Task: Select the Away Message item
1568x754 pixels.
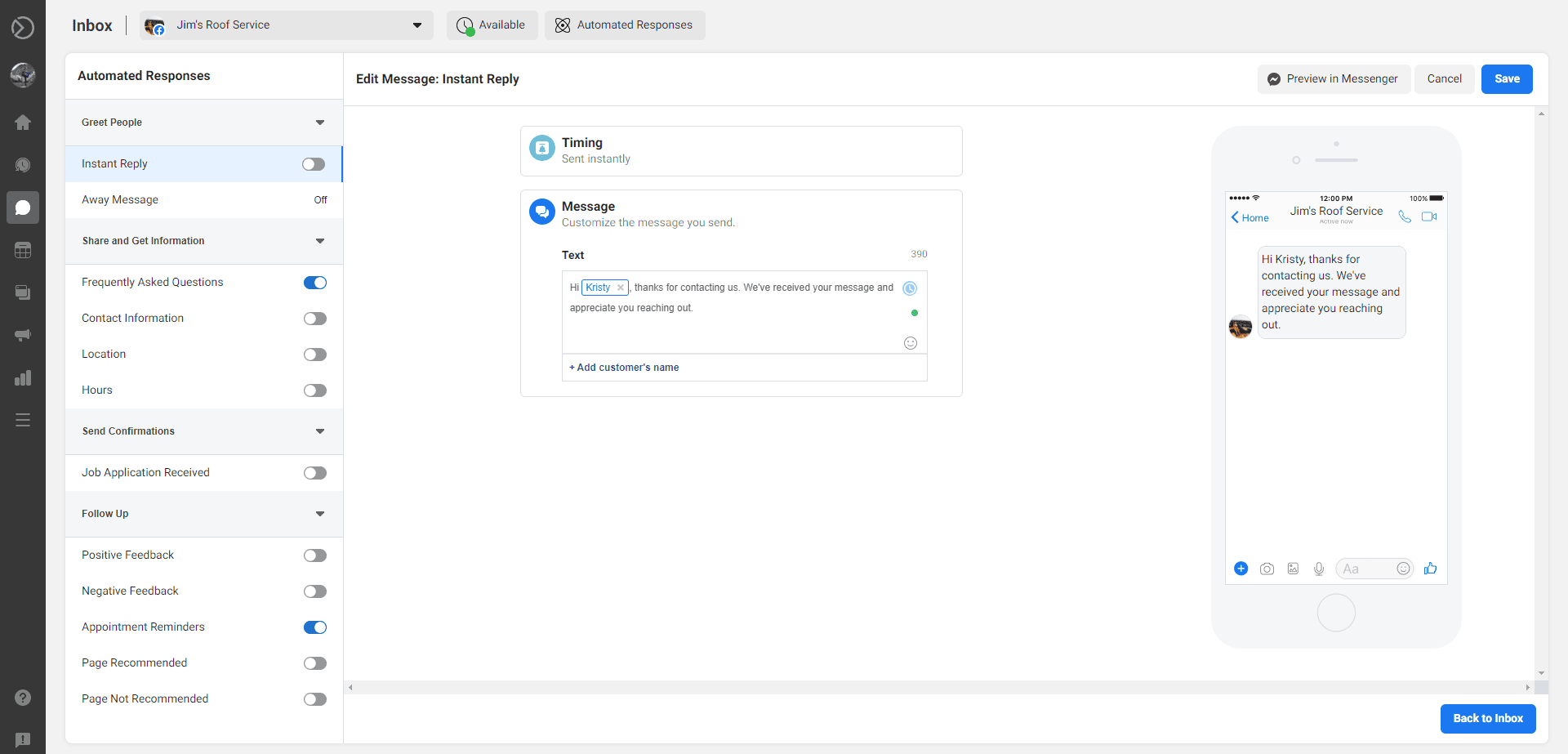Action: click(120, 200)
